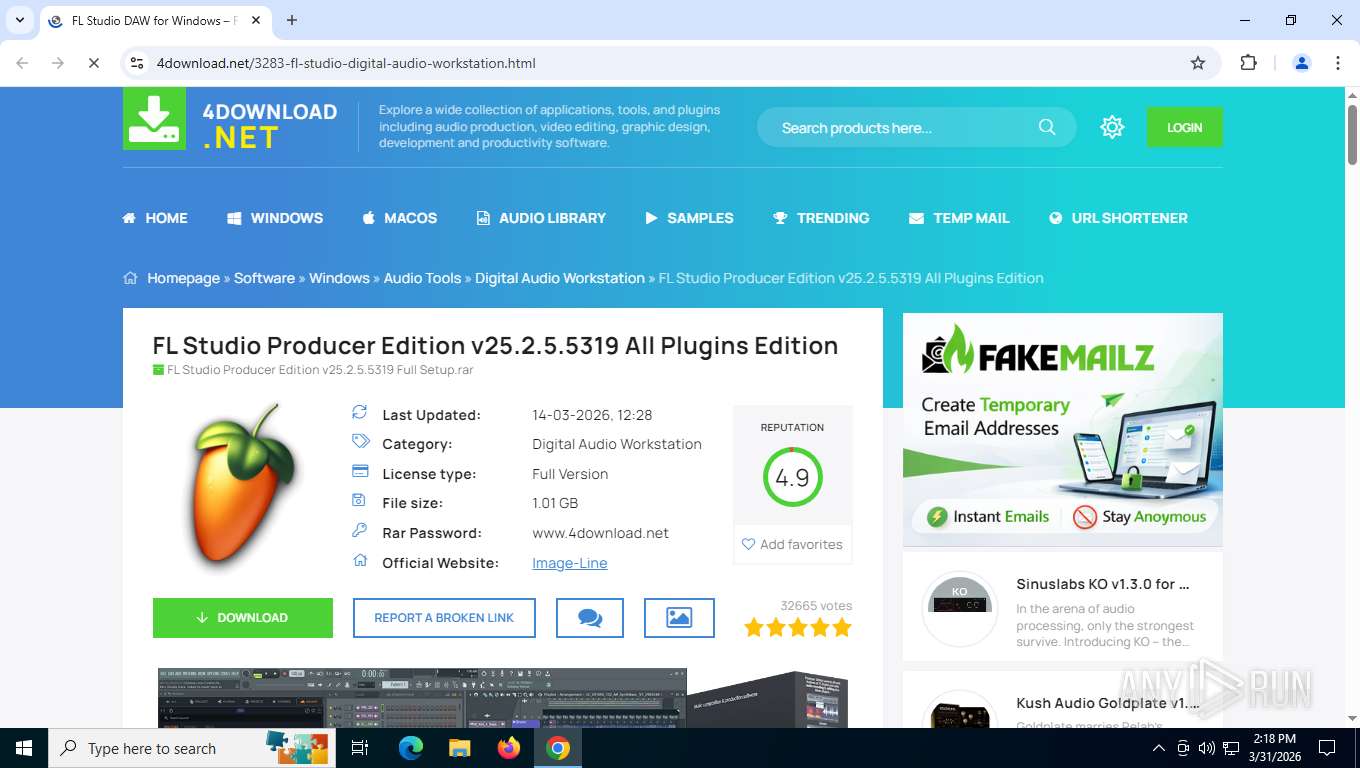
Task: Click Digital Audio Workstation breadcrumb link
Action: (x=560, y=278)
